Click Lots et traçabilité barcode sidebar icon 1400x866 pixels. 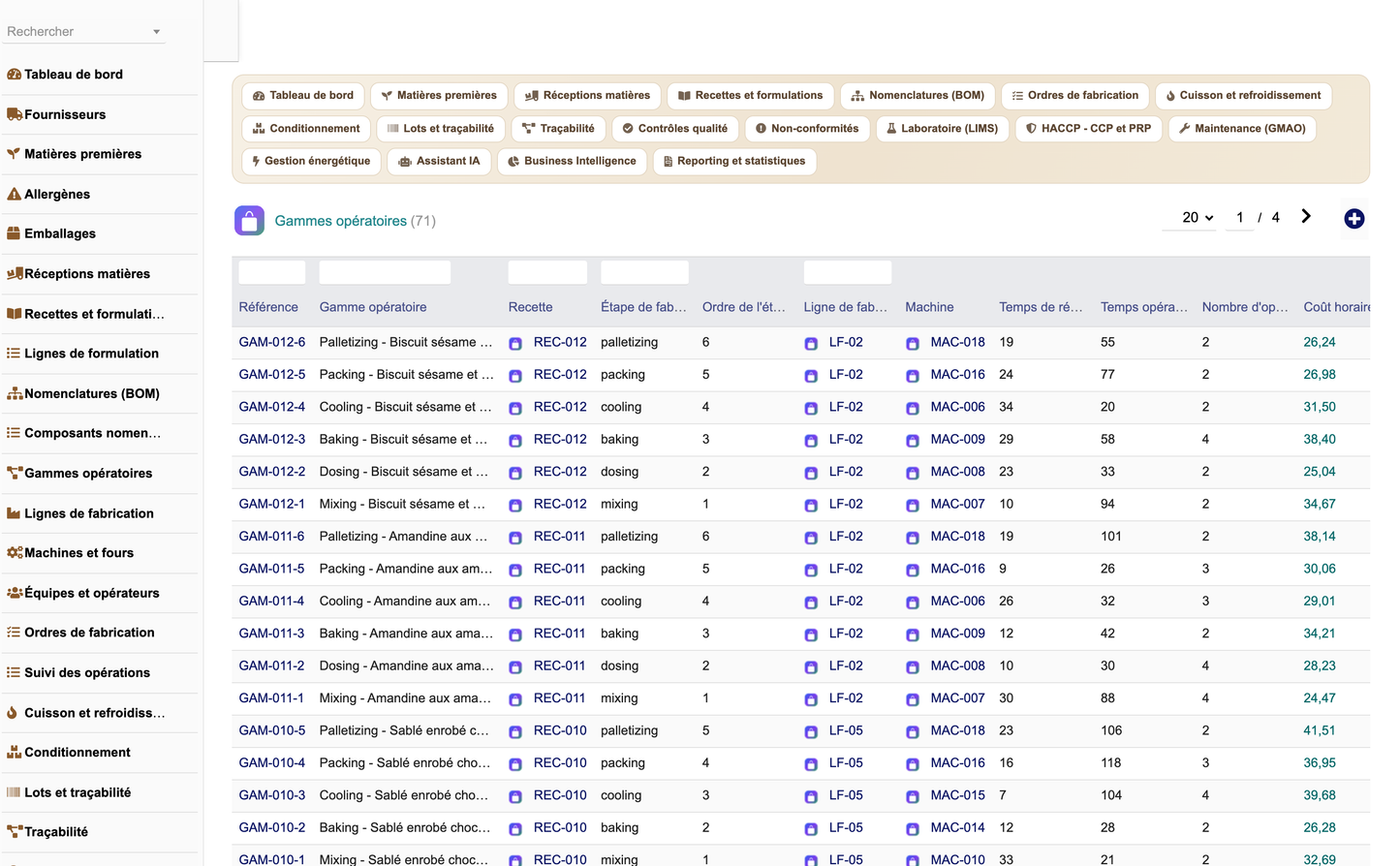pyautogui.click(x=14, y=792)
